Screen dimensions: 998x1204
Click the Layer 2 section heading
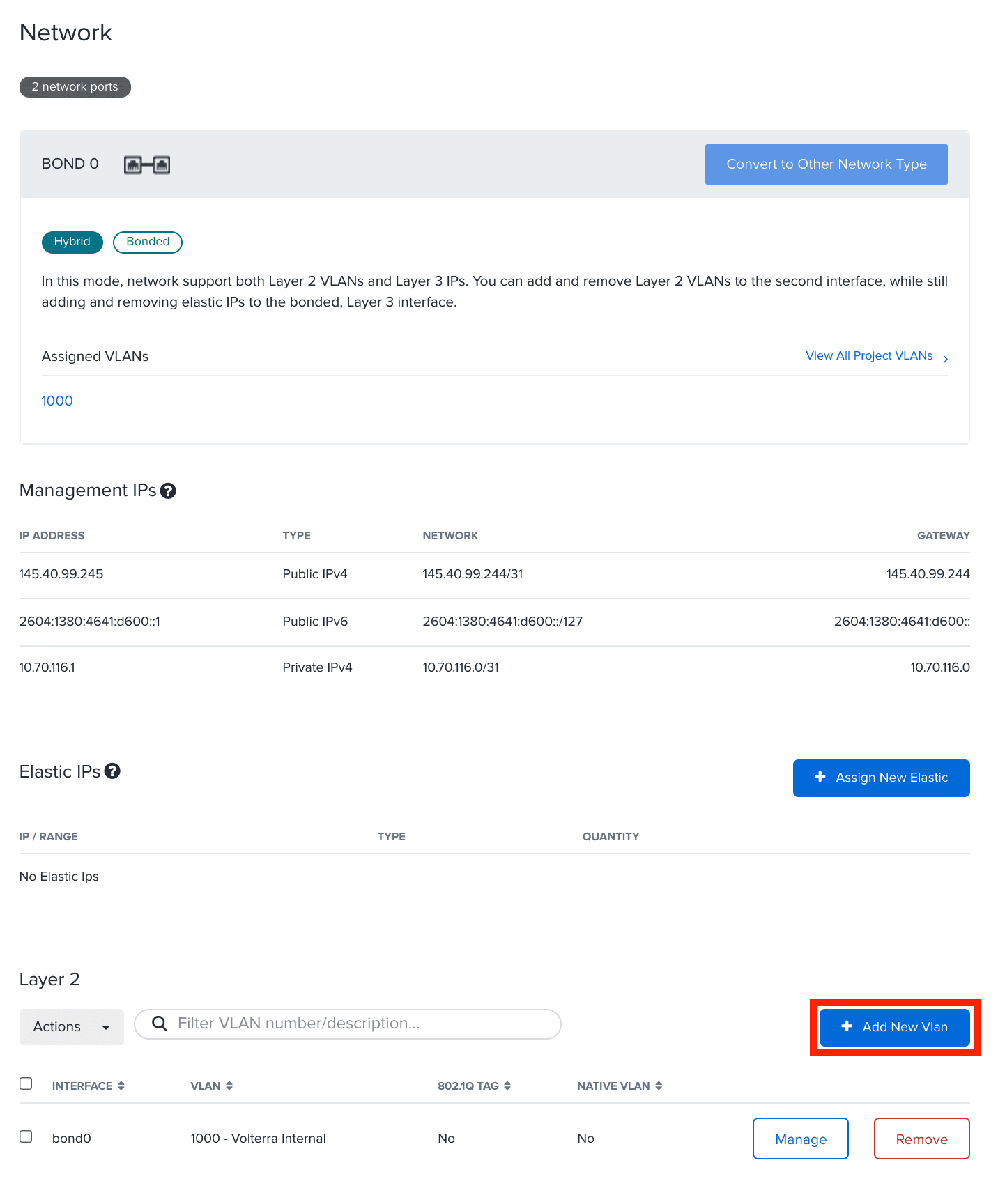[49, 980]
